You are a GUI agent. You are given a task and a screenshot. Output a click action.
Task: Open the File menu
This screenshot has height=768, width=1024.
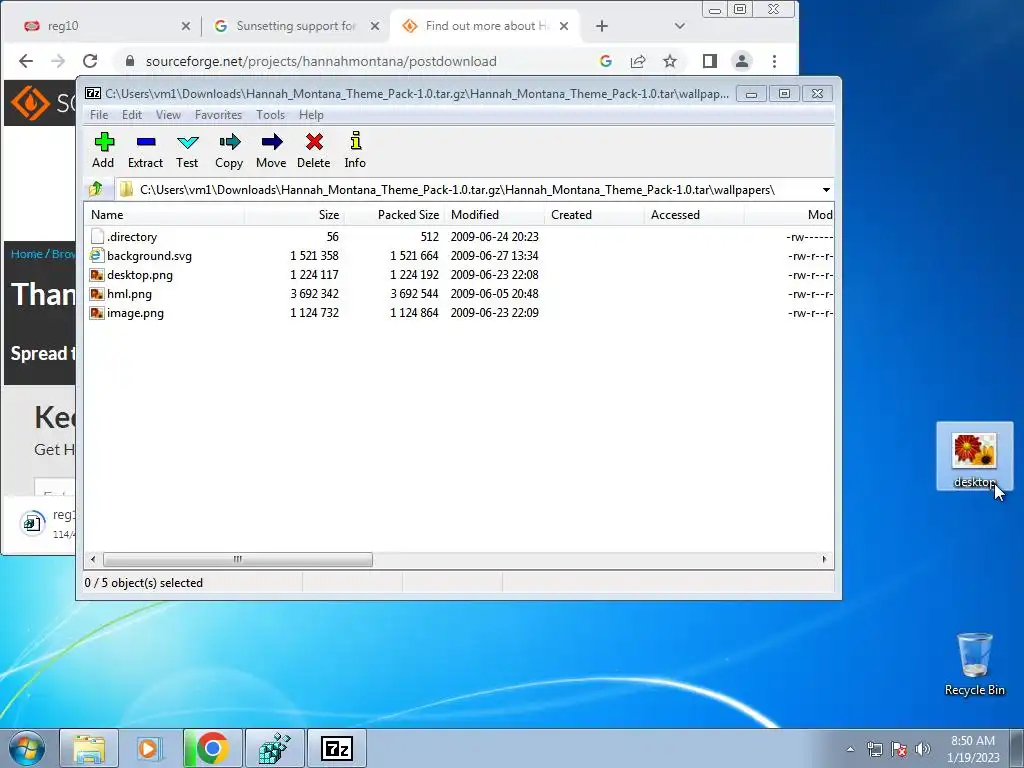(99, 115)
